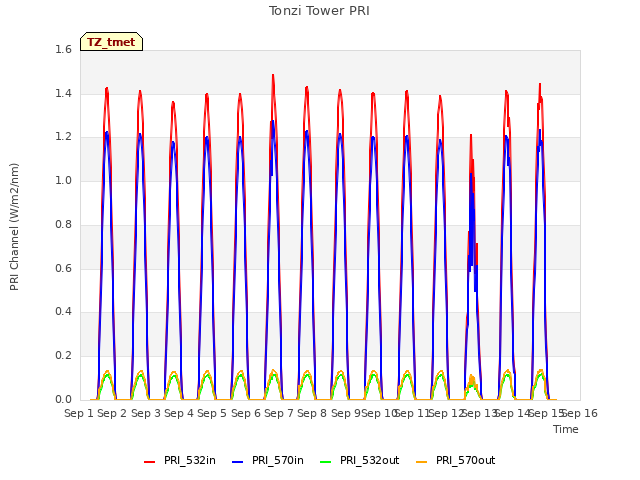The image size is (640, 480).
Task: Toggle PRI_532out series in legend
Action: point(360,460)
